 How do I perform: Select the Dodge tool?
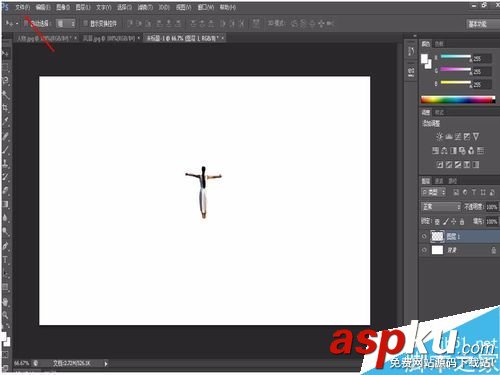(x=5, y=232)
